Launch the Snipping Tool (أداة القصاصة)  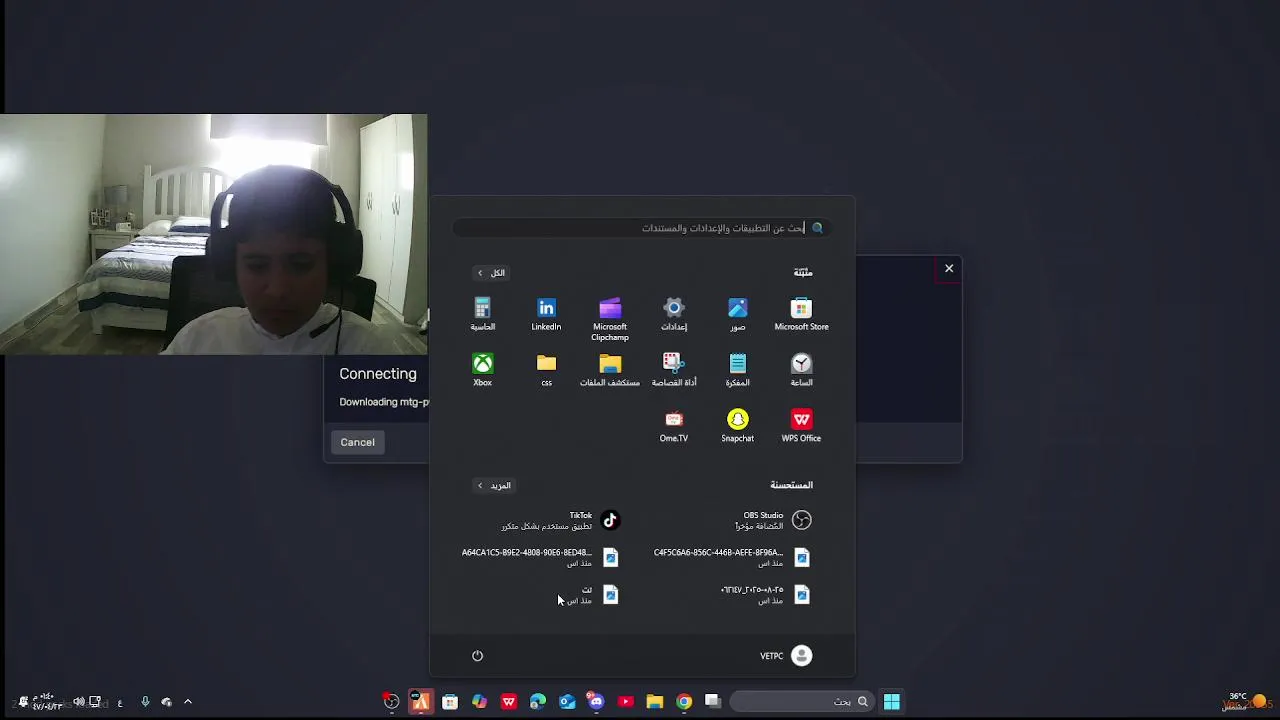[x=674, y=370]
